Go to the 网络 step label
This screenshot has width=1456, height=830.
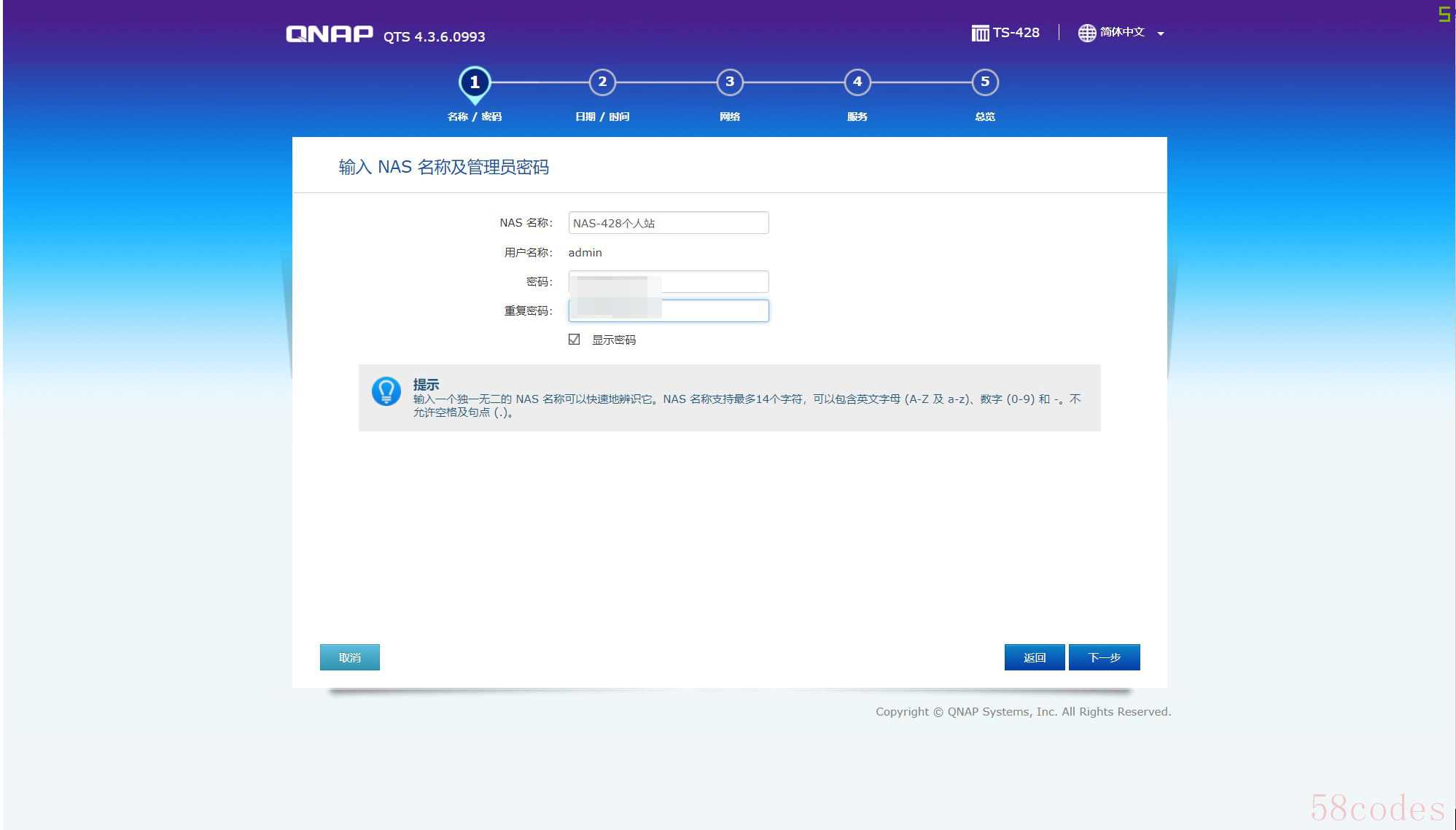coord(730,117)
